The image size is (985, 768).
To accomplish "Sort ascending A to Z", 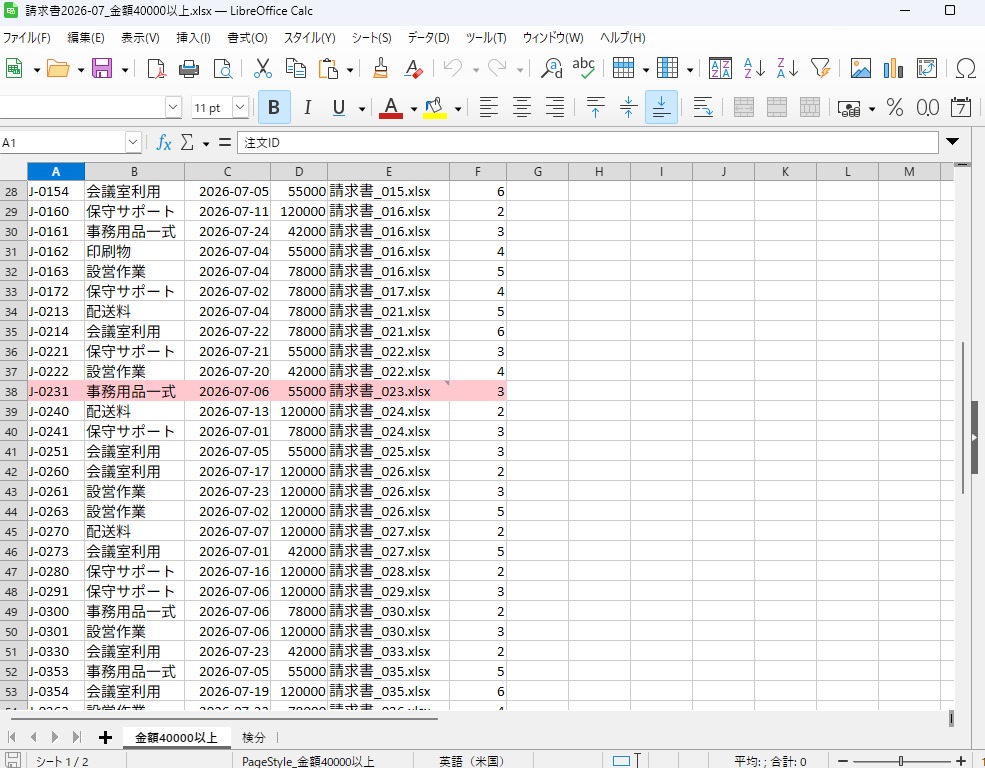I will tap(754, 68).
